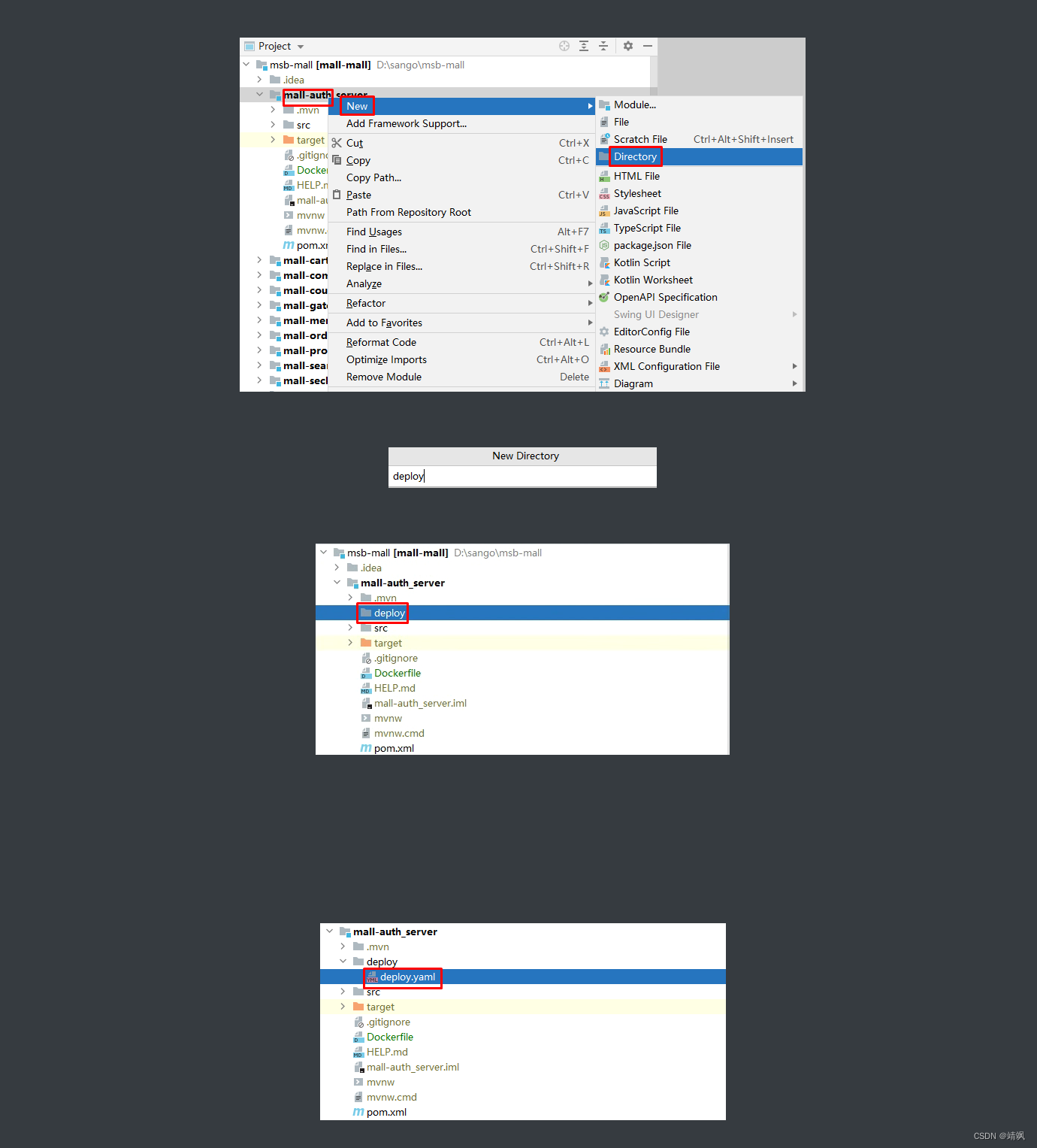1037x1148 pixels.
Task: Choose Reformat Code menu entry
Action: [462, 342]
